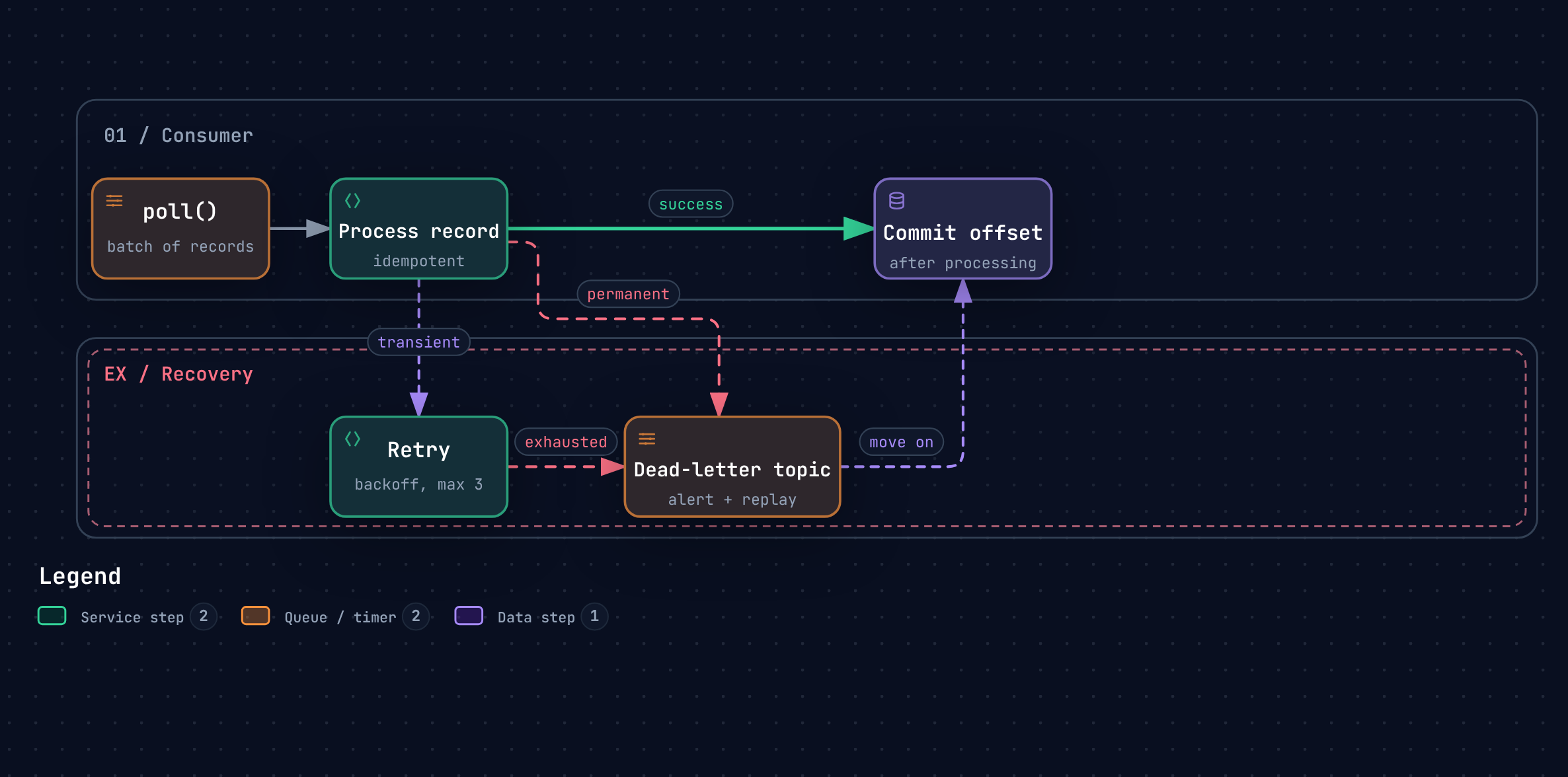The height and width of the screenshot is (777, 1568).
Task: Click the transient edge label
Action: [418, 342]
